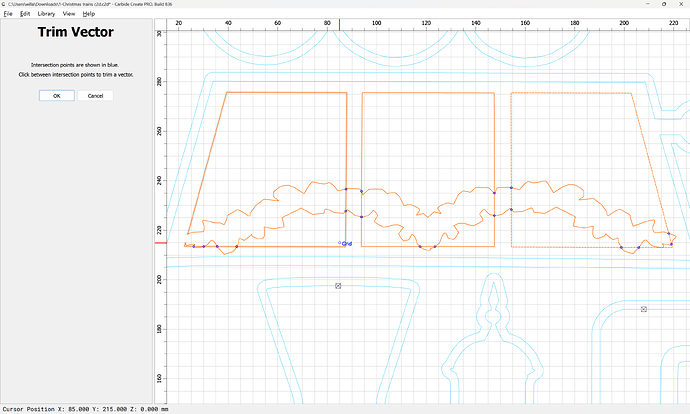
Task: Click OK to confirm the trim
Action: tap(57, 96)
